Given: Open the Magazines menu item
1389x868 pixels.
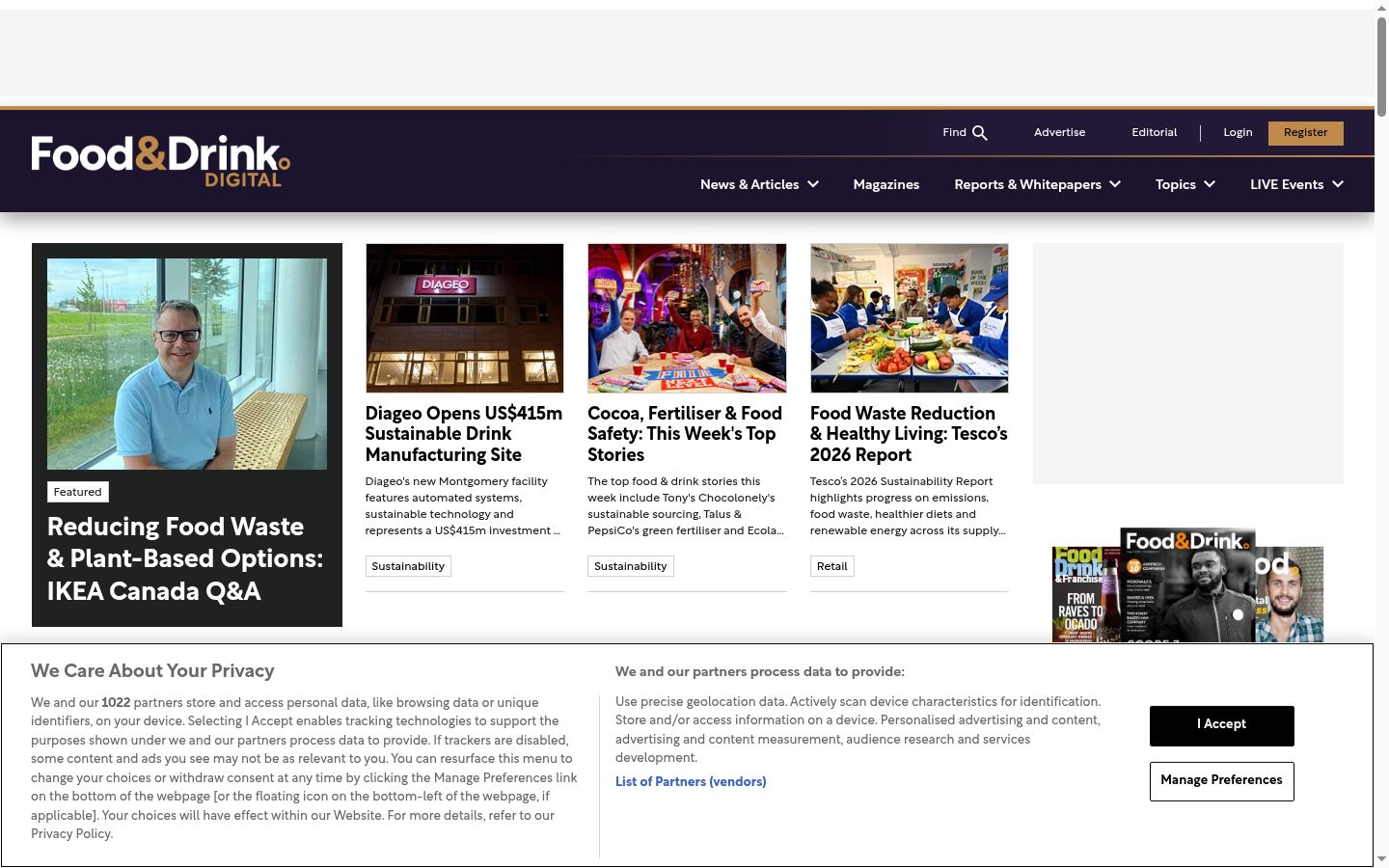Looking at the screenshot, I should pyautogui.click(x=886, y=184).
